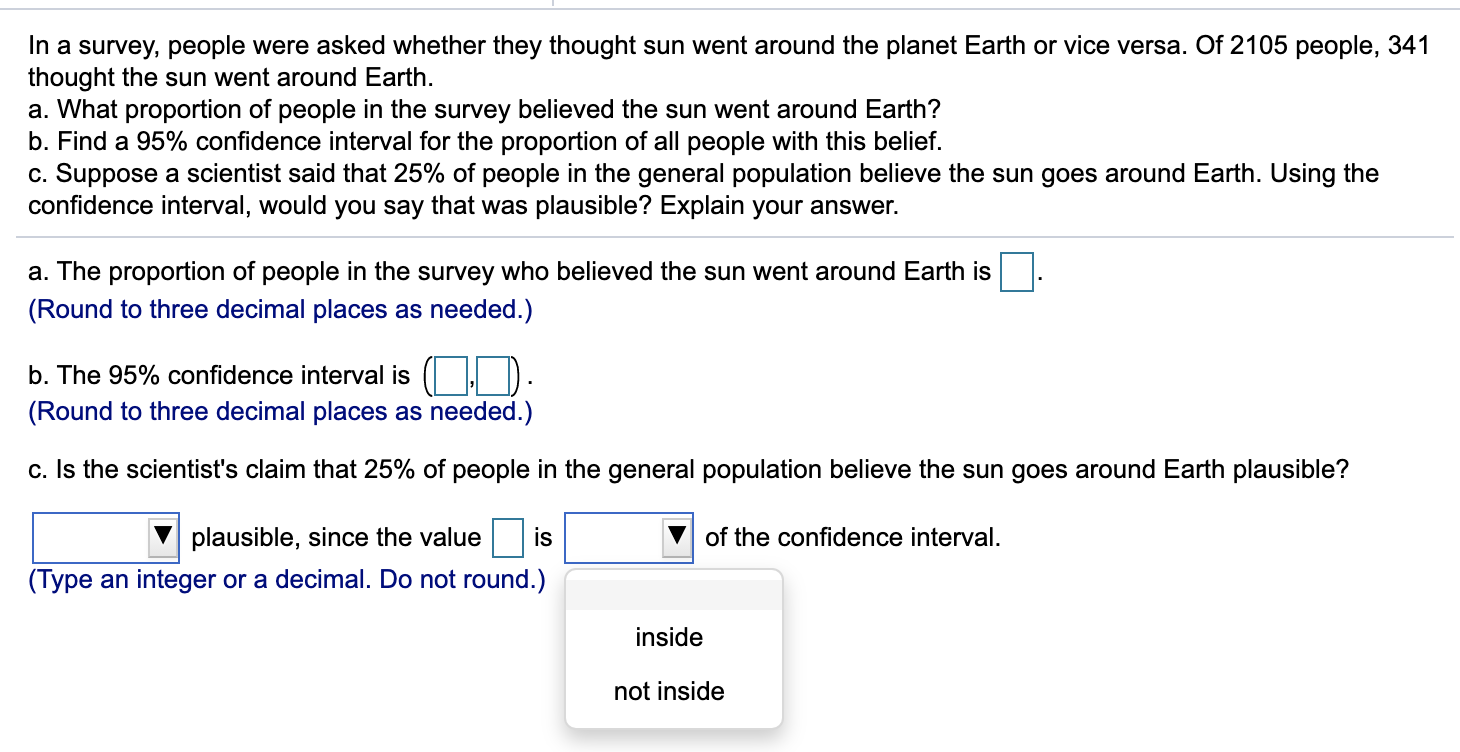Click the value box after "since the value"

(x=508, y=536)
